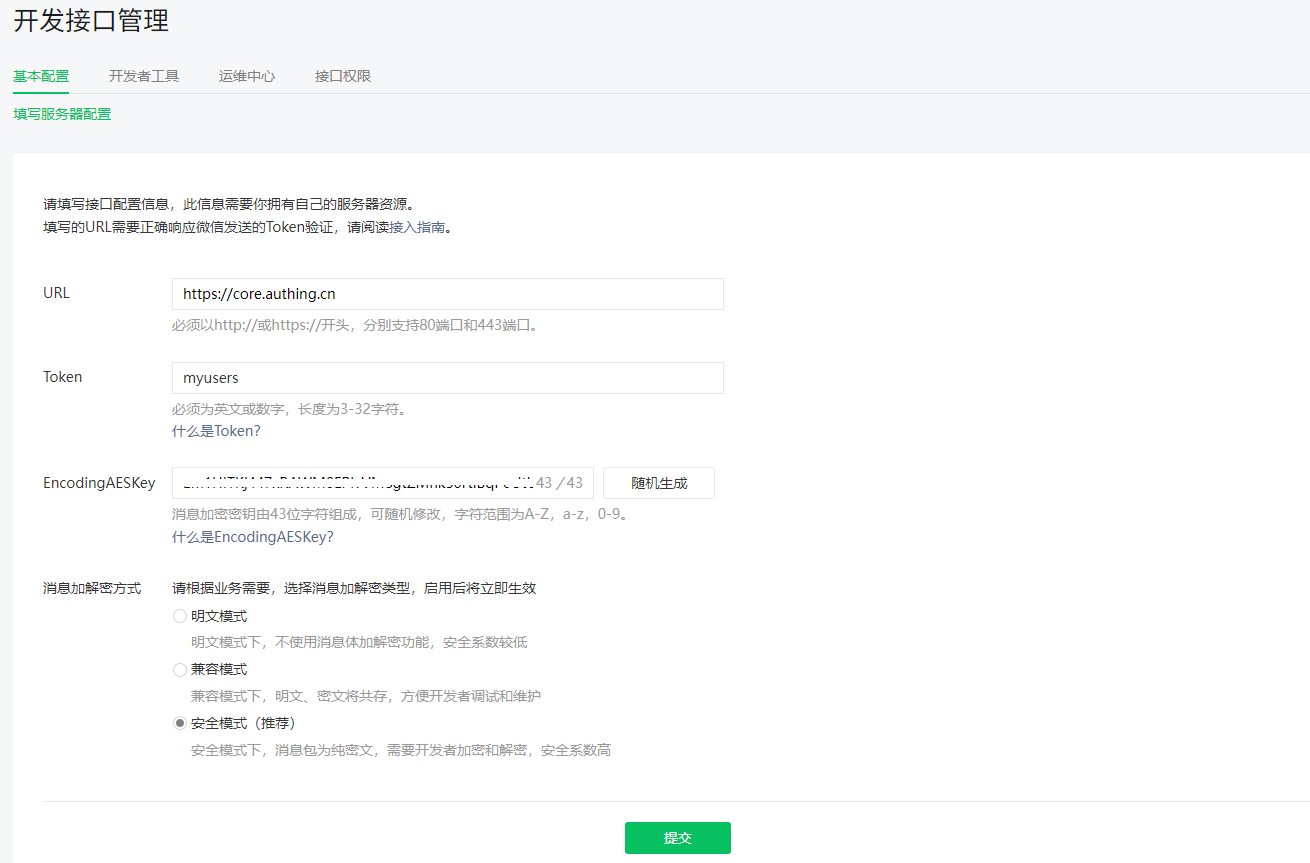Image resolution: width=1310 pixels, height=863 pixels.
Task: Open the 开发者工具 tab
Action: 144,76
